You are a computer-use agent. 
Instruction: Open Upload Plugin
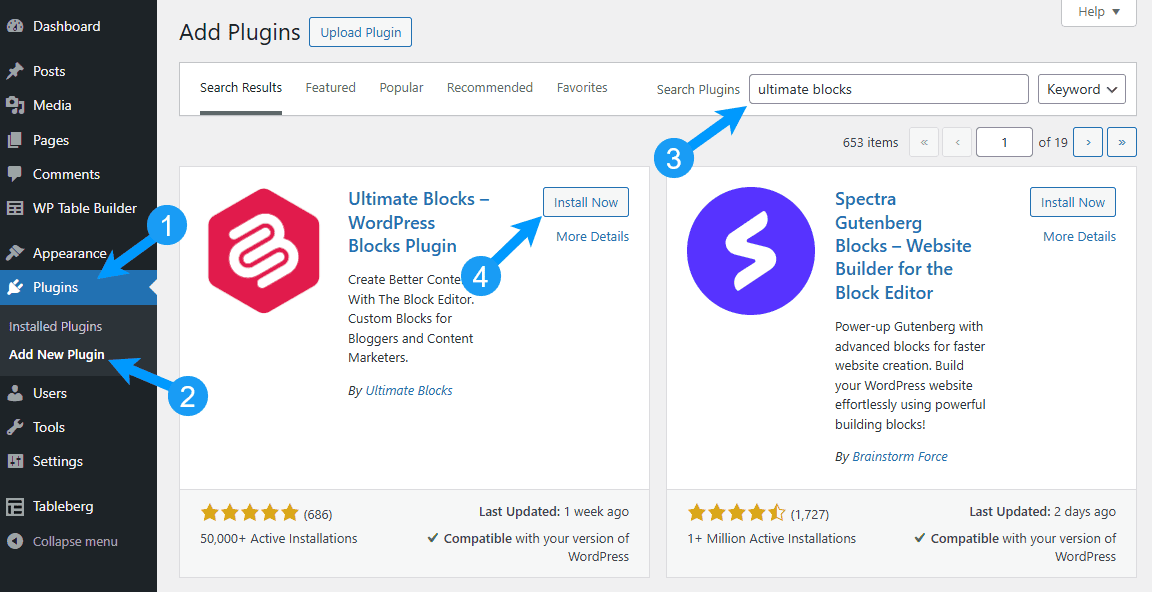(360, 32)
